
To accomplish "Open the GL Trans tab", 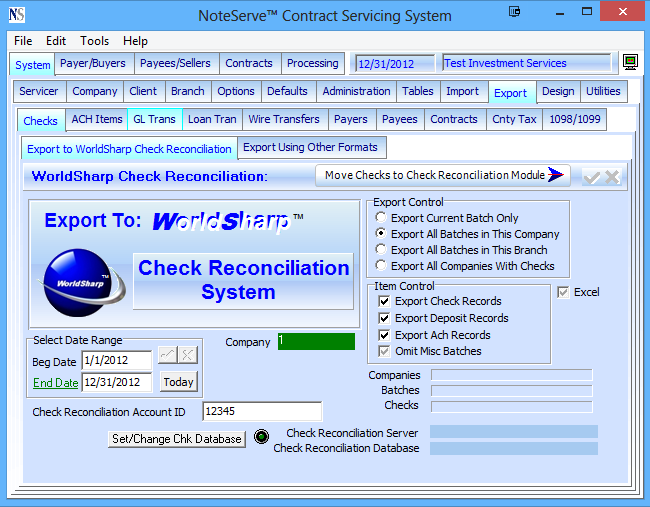I will 154,120.
